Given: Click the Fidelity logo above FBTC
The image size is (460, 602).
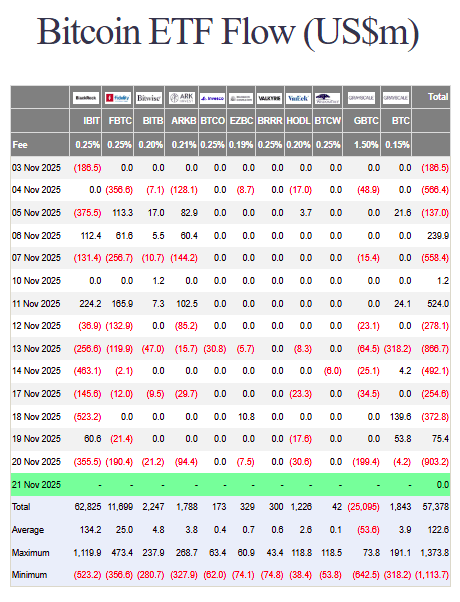Looking at the screenshot, I should [x=118, y=98].
